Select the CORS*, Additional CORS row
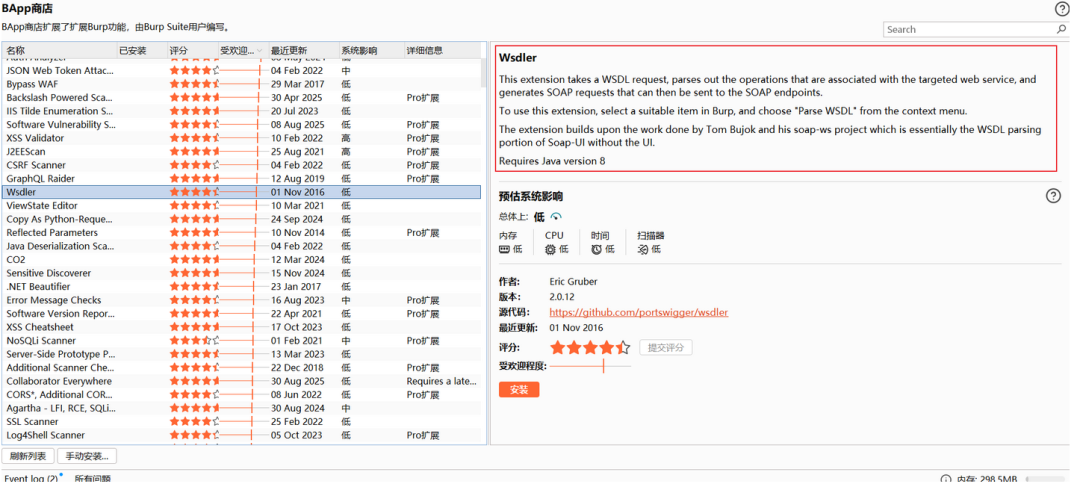 242,395
